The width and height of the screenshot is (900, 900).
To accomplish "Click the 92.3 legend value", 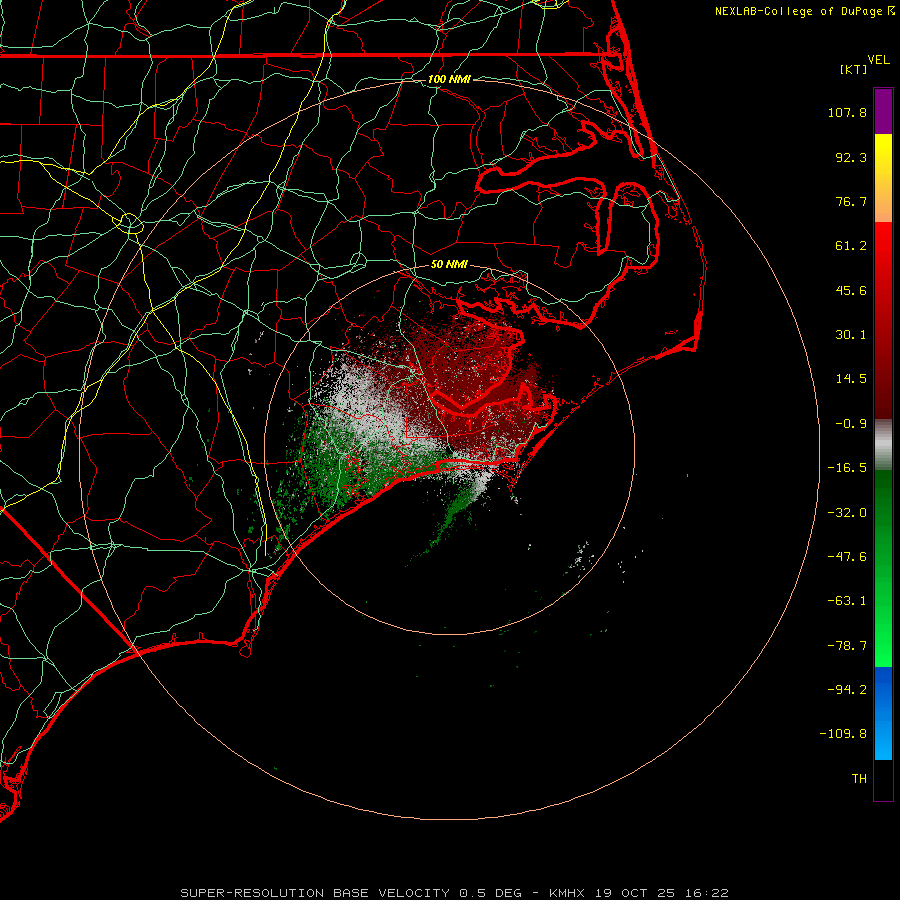I will 851,157.
